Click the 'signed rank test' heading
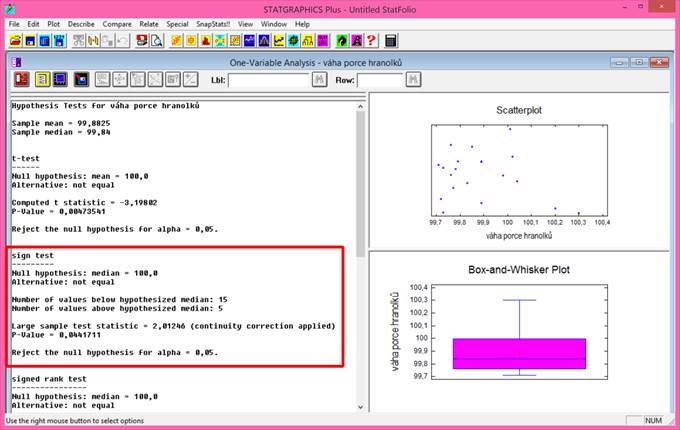Screen dimensions: 680x430 49,379
